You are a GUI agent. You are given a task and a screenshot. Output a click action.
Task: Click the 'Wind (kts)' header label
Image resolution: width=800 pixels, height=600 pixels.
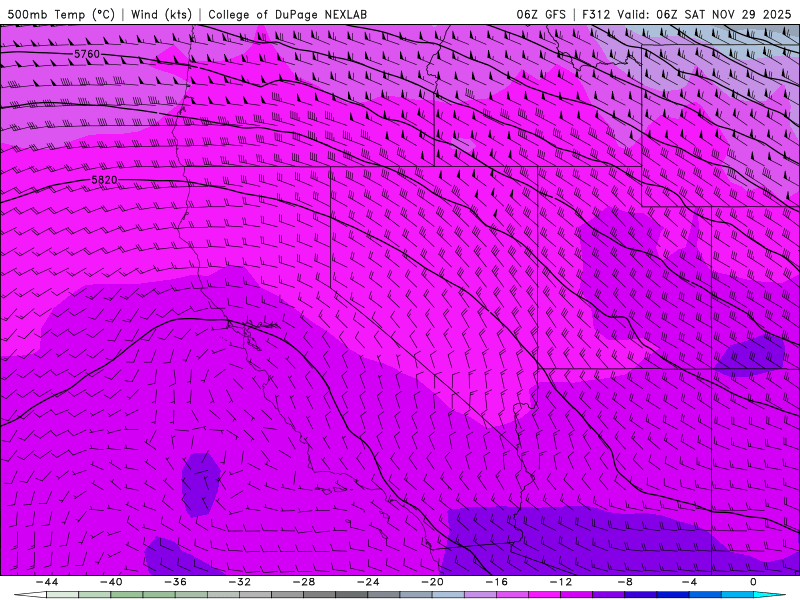point(161,14)
